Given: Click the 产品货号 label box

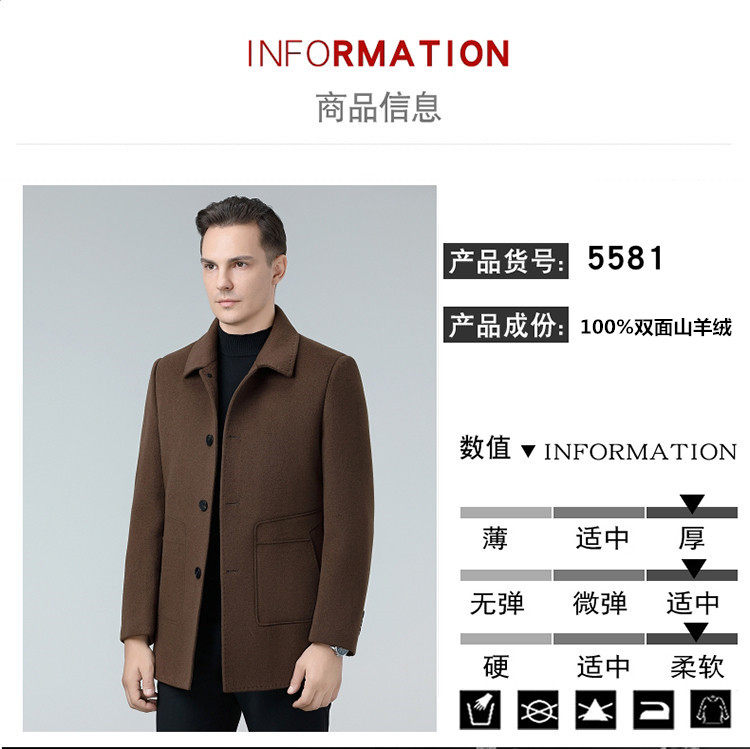Looking at the screenshot, I should [x=506, y=261].
